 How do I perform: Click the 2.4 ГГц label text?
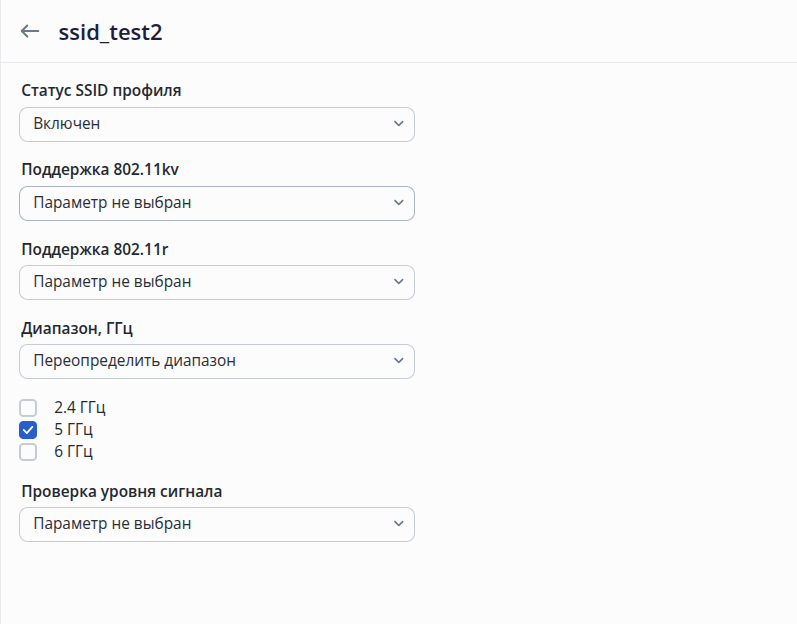coord(80,408)
